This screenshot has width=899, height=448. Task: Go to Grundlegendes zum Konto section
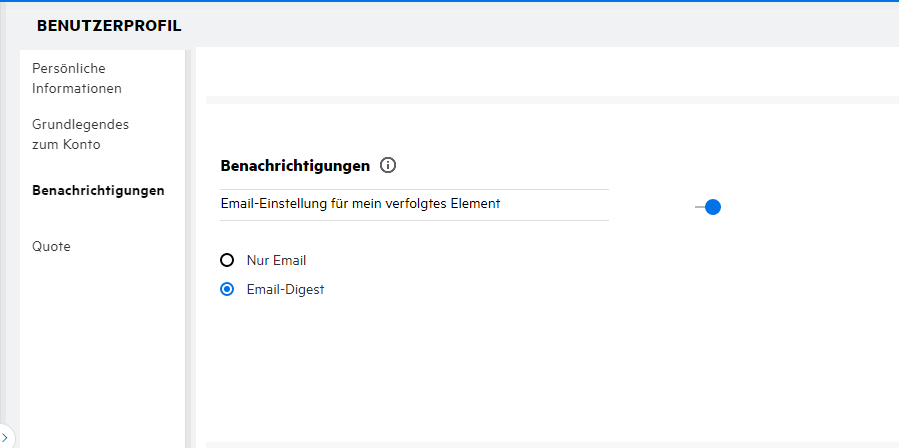(80, 134)
